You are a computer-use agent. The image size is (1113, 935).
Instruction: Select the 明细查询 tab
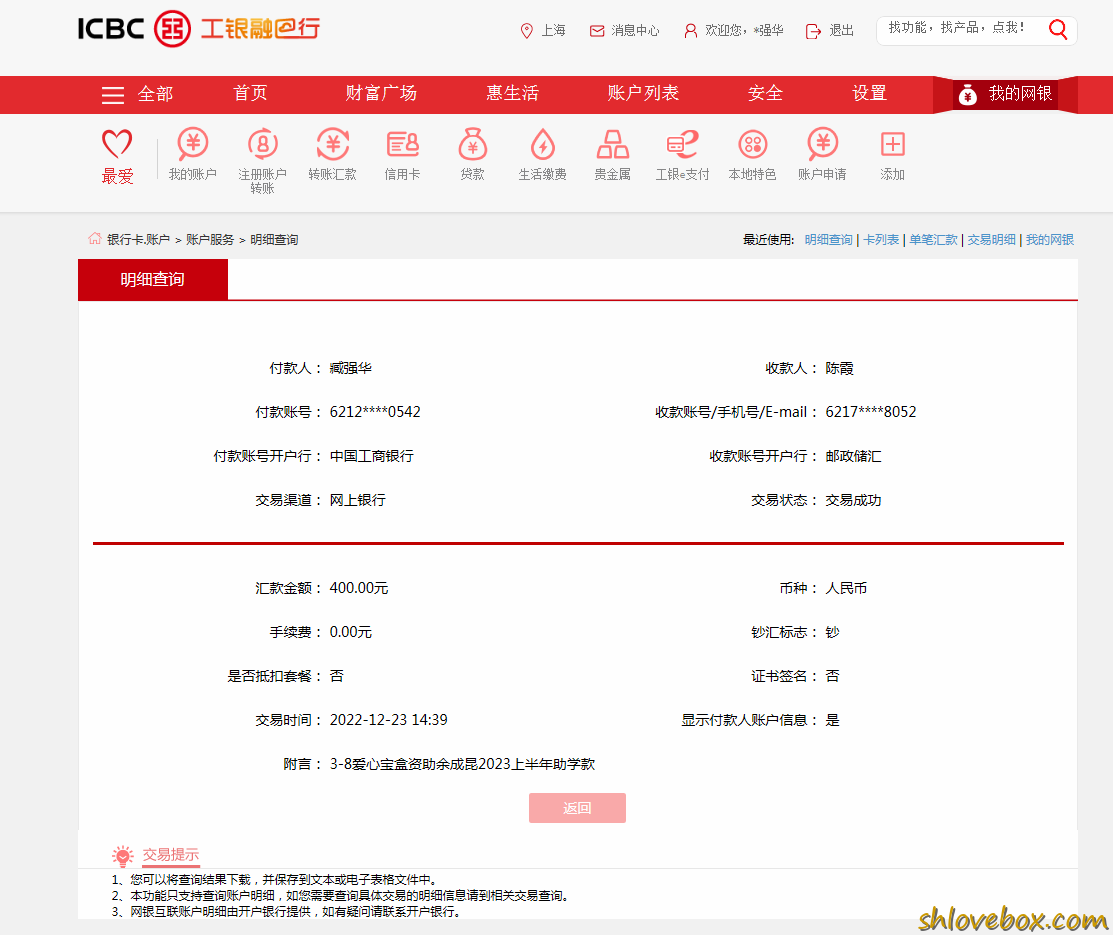pos(153,280)
